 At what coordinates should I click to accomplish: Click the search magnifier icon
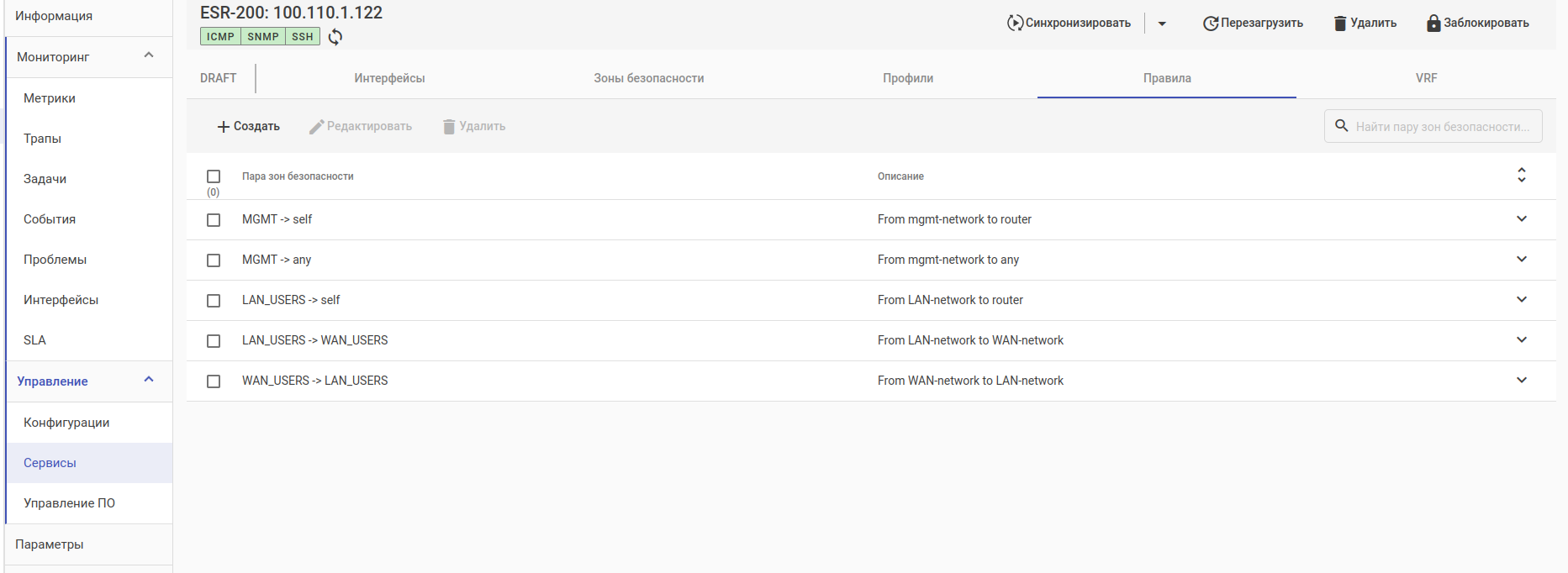pos(1342,126)
